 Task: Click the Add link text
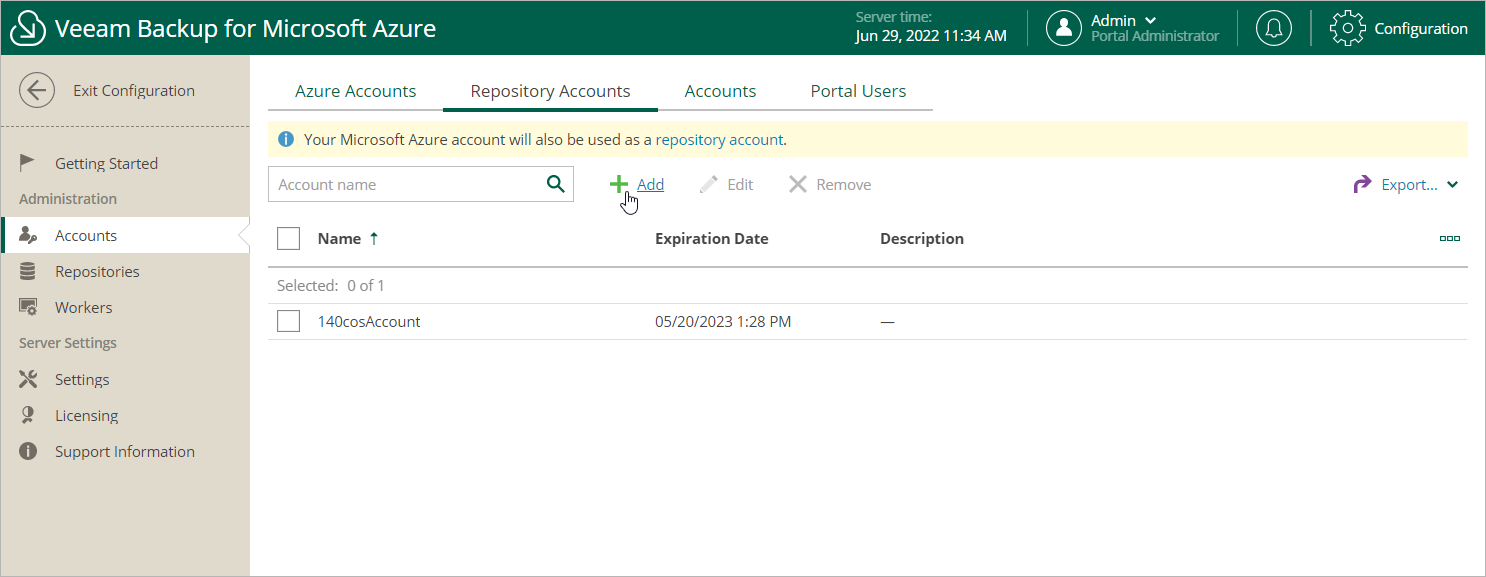650,185
